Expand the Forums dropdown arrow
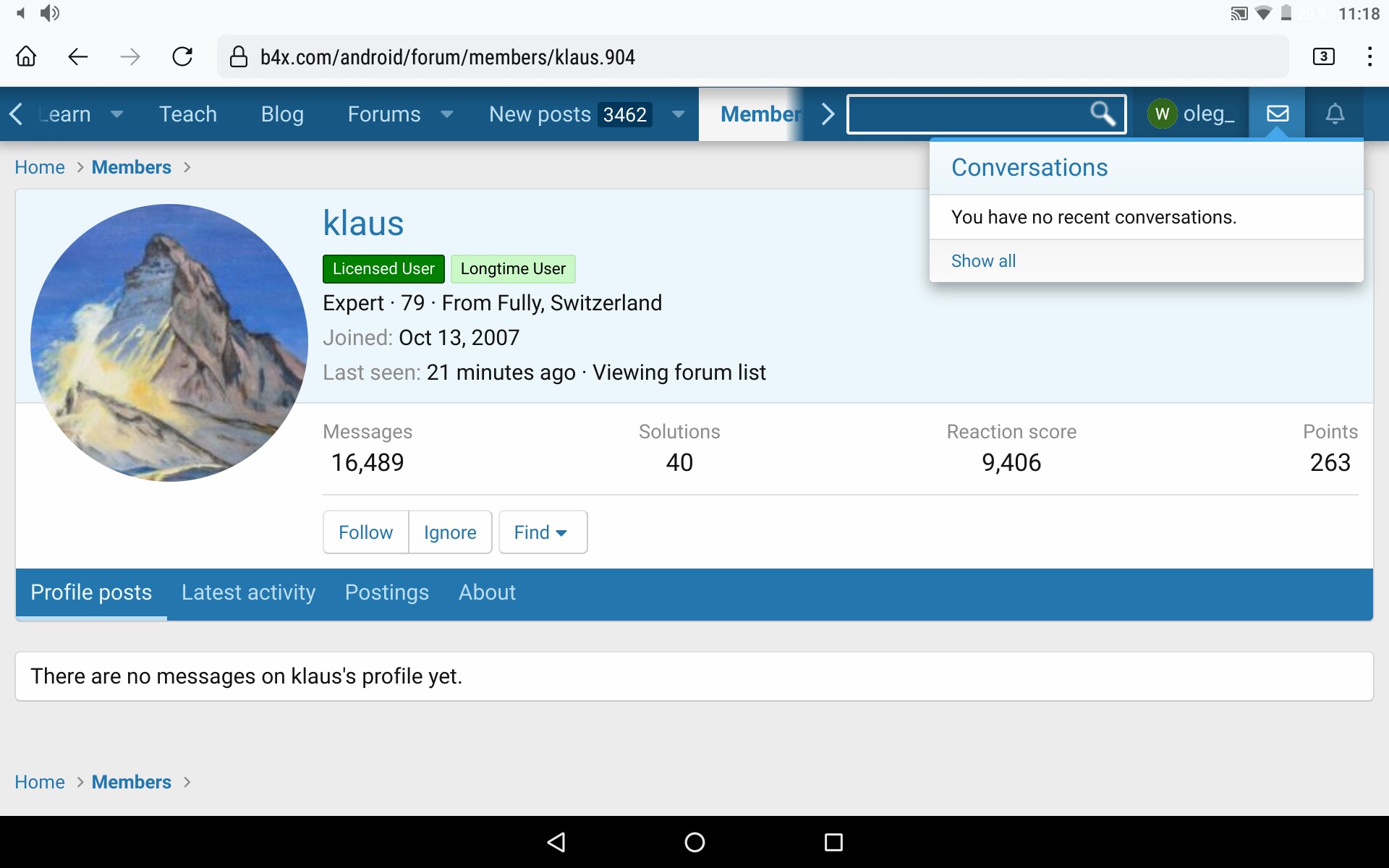Viewport: 1389px width, 868px height. (447, 114)
